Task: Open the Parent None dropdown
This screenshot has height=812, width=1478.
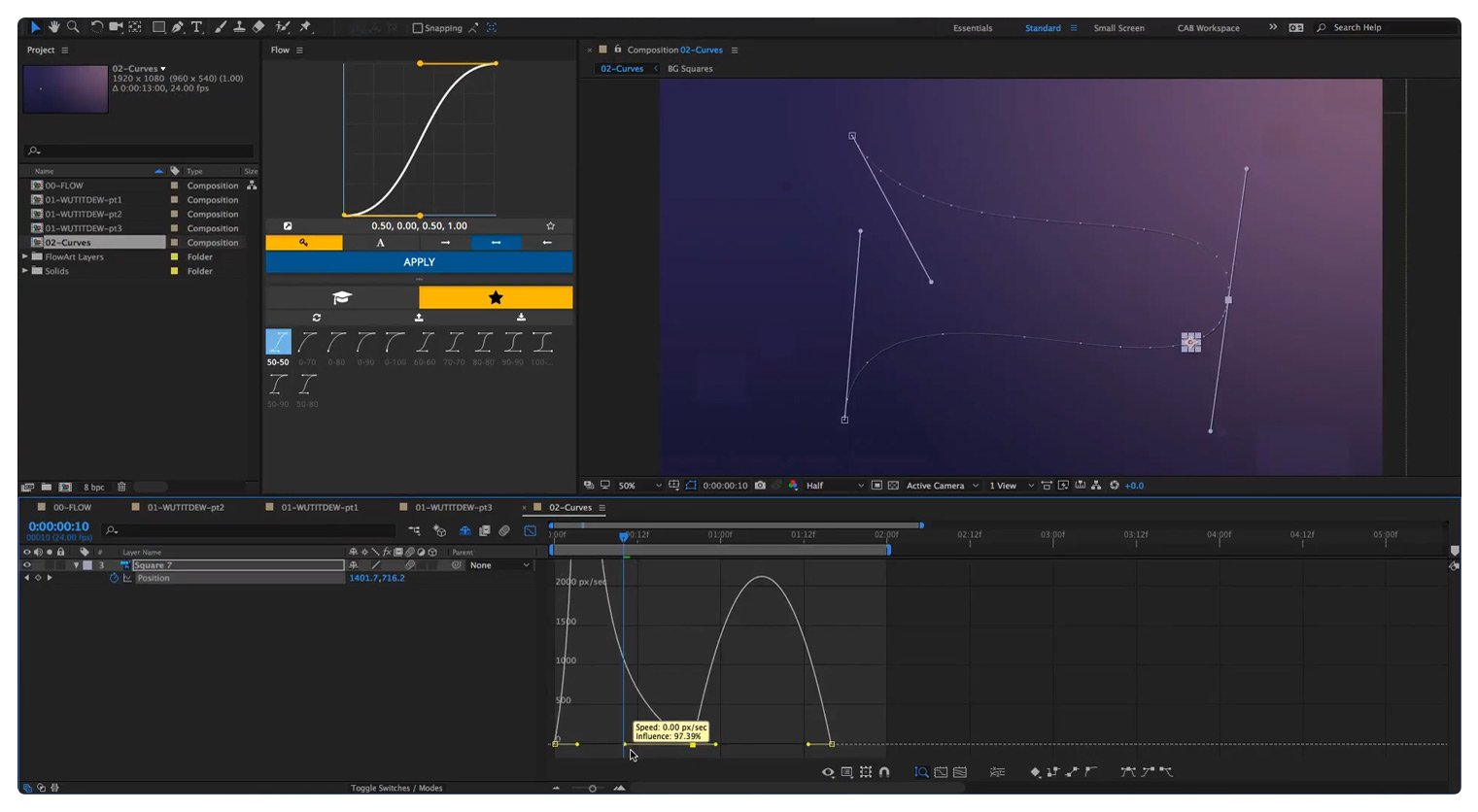Action: pos(498,565)
